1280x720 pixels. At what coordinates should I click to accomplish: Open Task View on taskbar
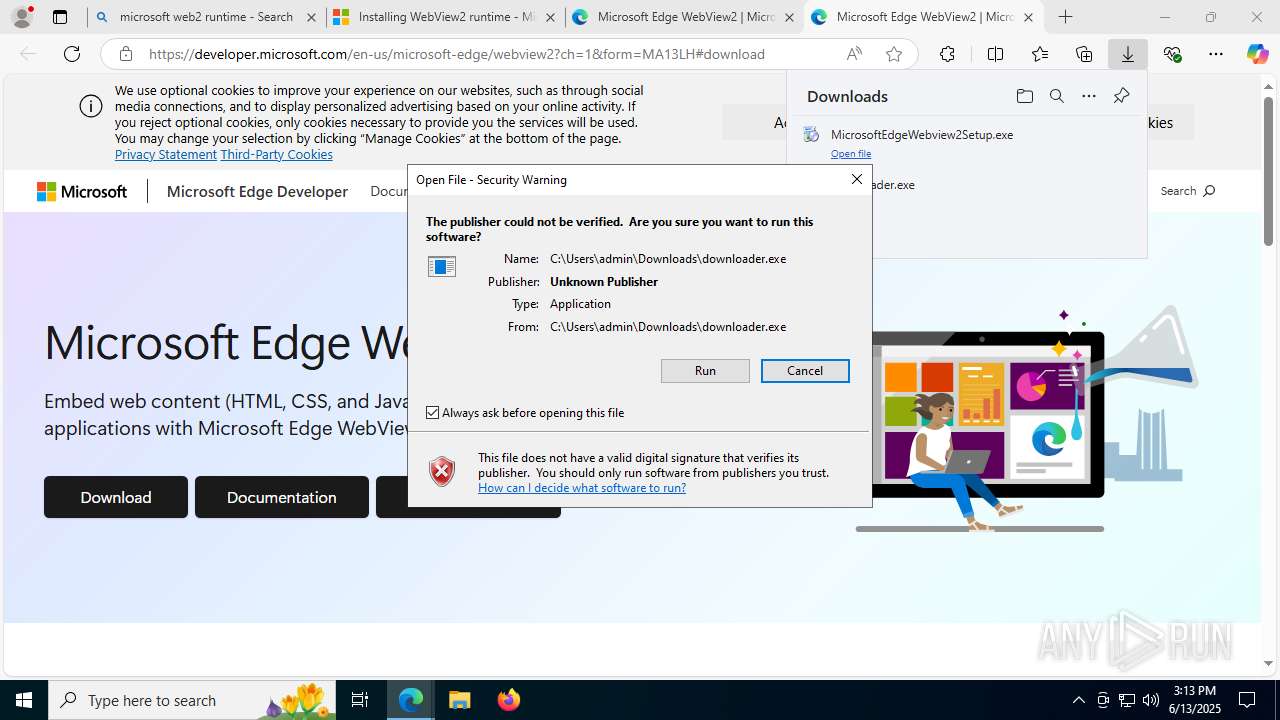coord(360,700)
